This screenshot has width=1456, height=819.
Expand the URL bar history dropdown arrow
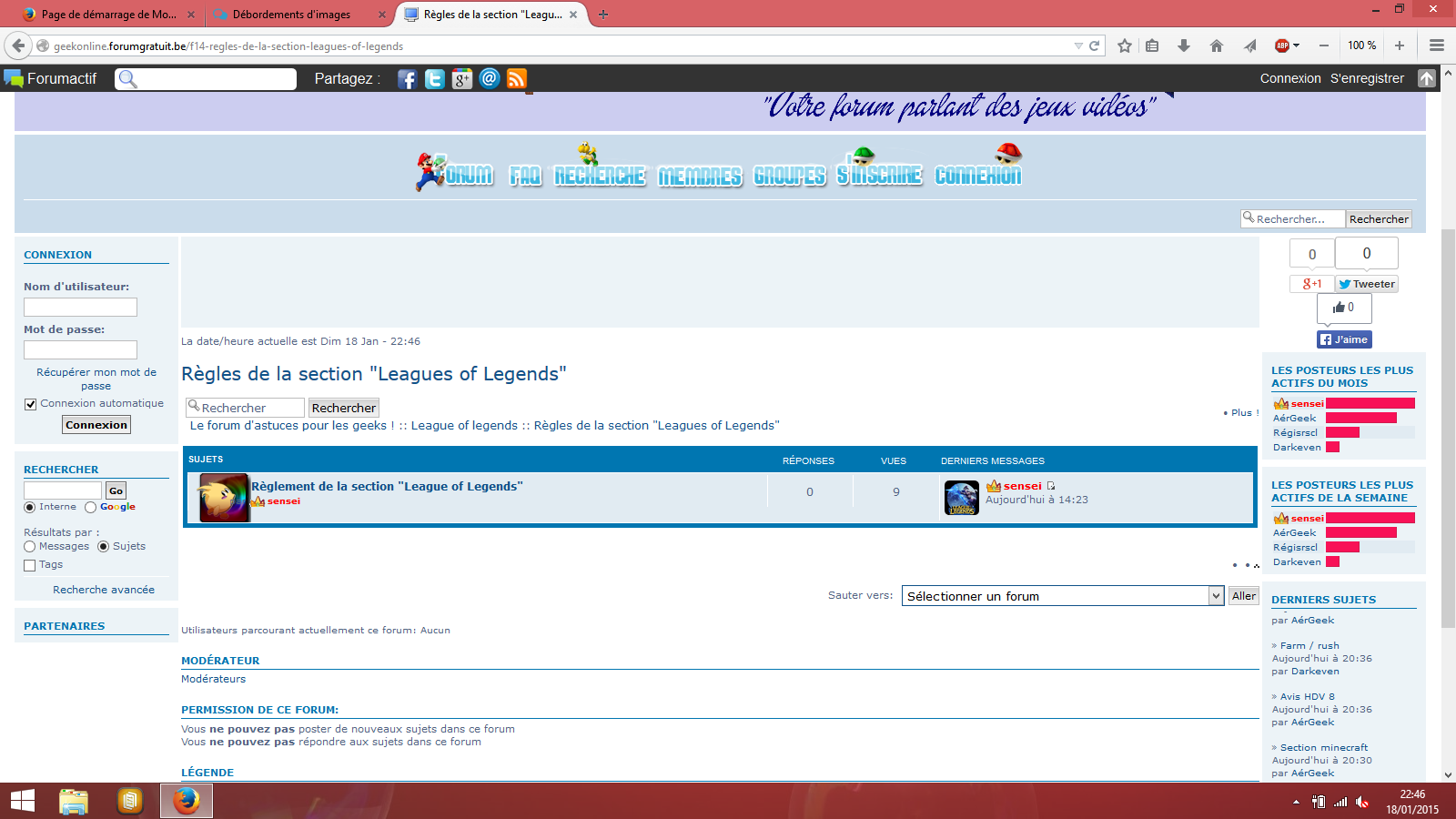point(1078,45)
